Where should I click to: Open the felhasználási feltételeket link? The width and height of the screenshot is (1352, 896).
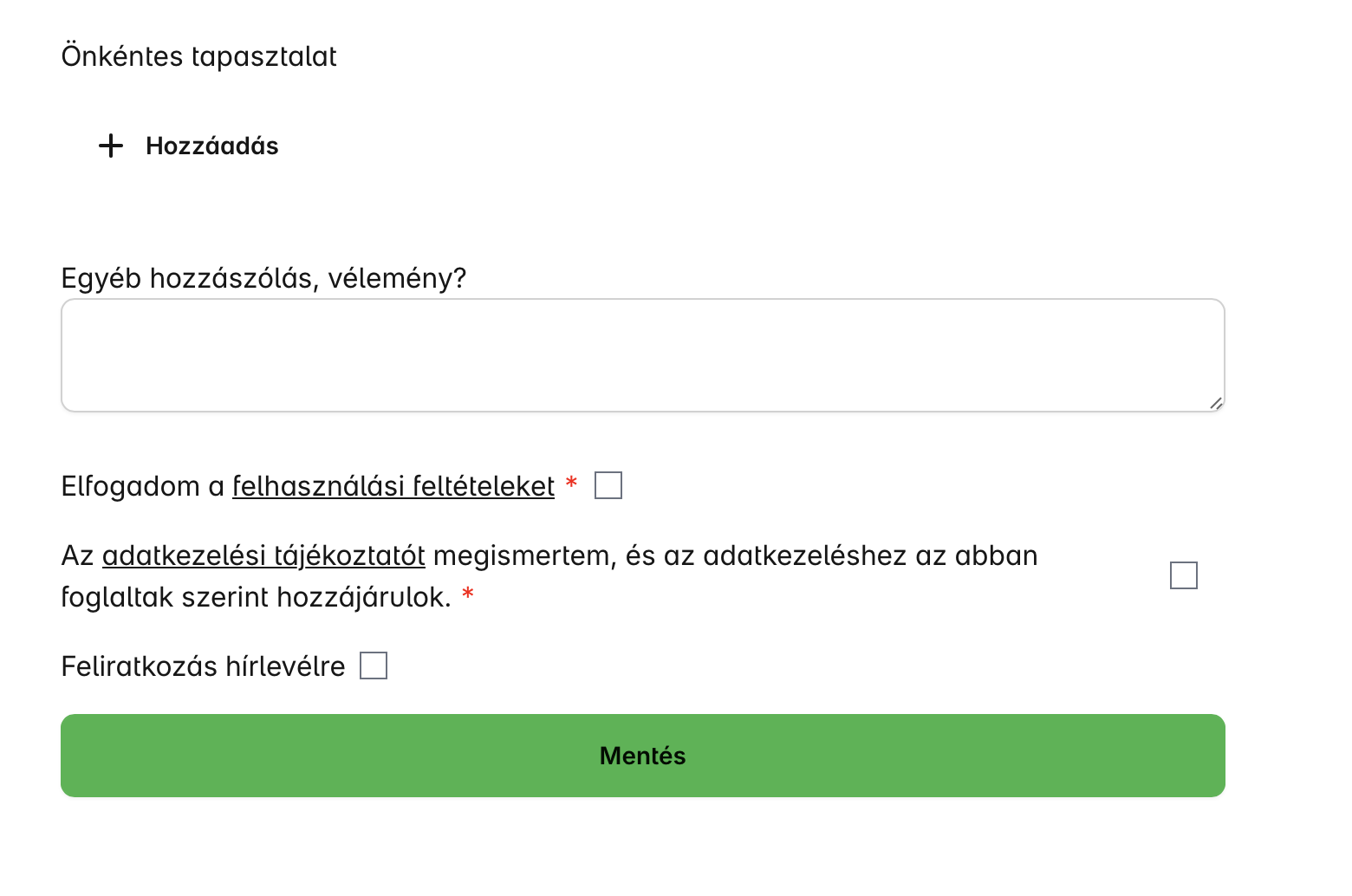(x=393, y=486)
